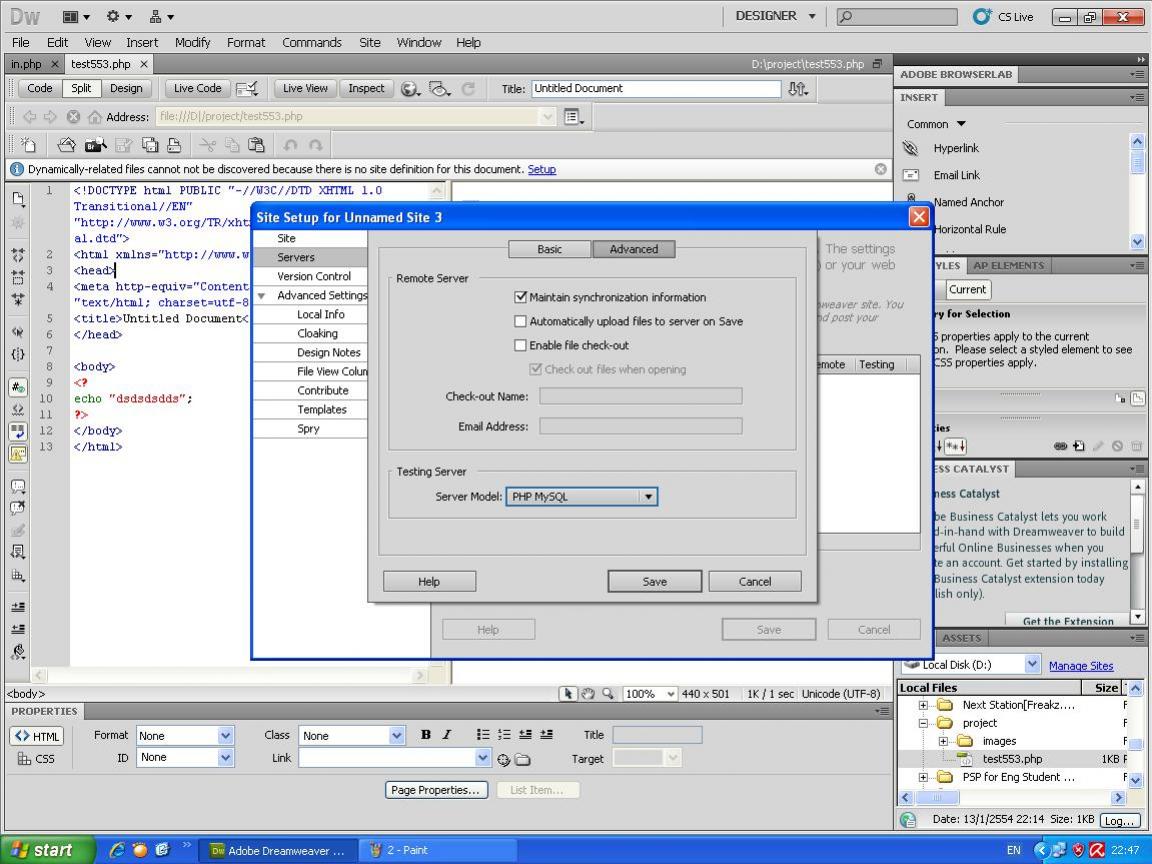The width and height of the screenshot is (1152, 864).
Task: Click 2 - Paint taskbar item
Action: click(x=436, y=850)
